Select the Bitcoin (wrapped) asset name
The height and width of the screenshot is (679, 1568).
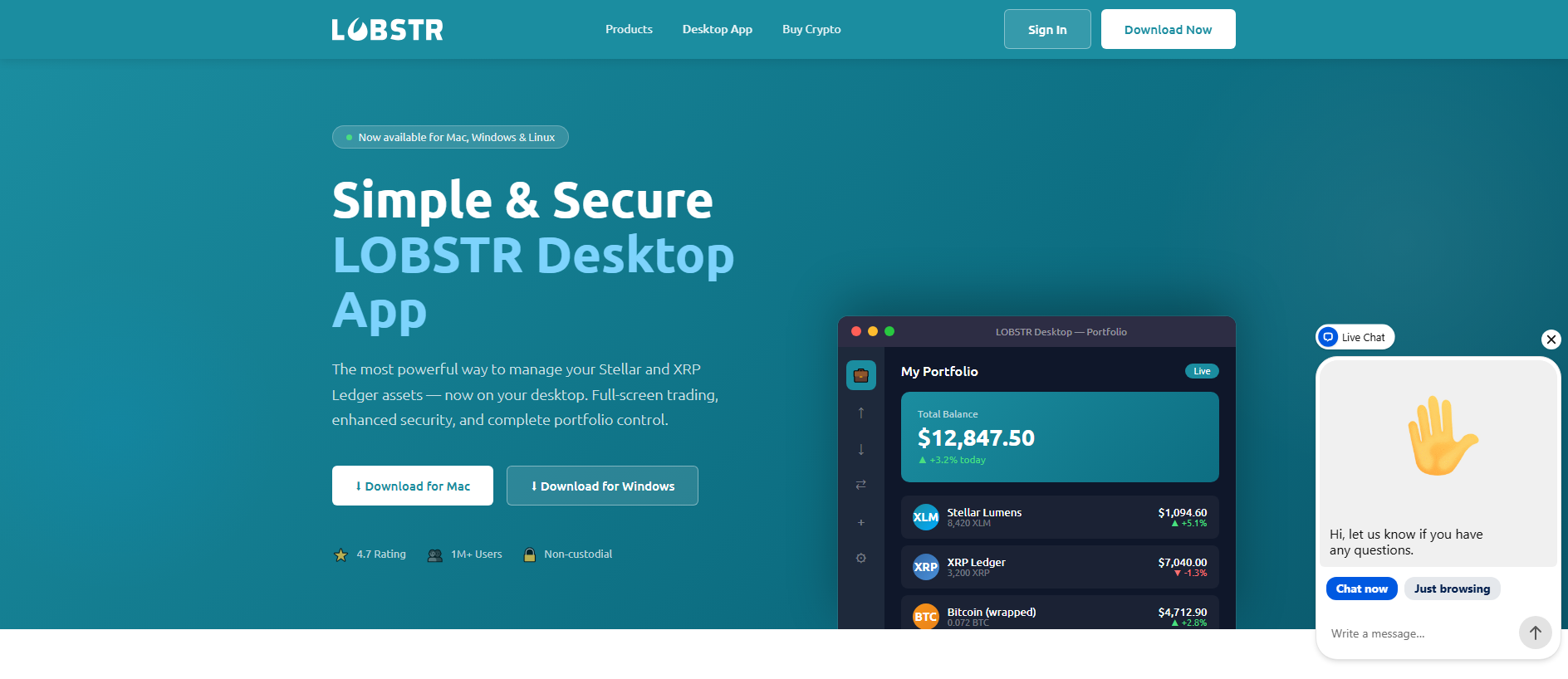[x=992, y=612]
